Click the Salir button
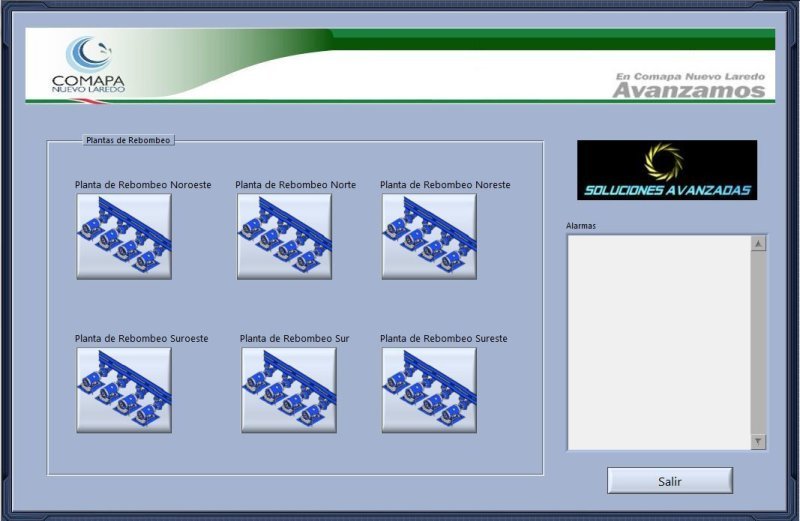The height and width of the screenshot is (521, 800). (x=670, y=481)
